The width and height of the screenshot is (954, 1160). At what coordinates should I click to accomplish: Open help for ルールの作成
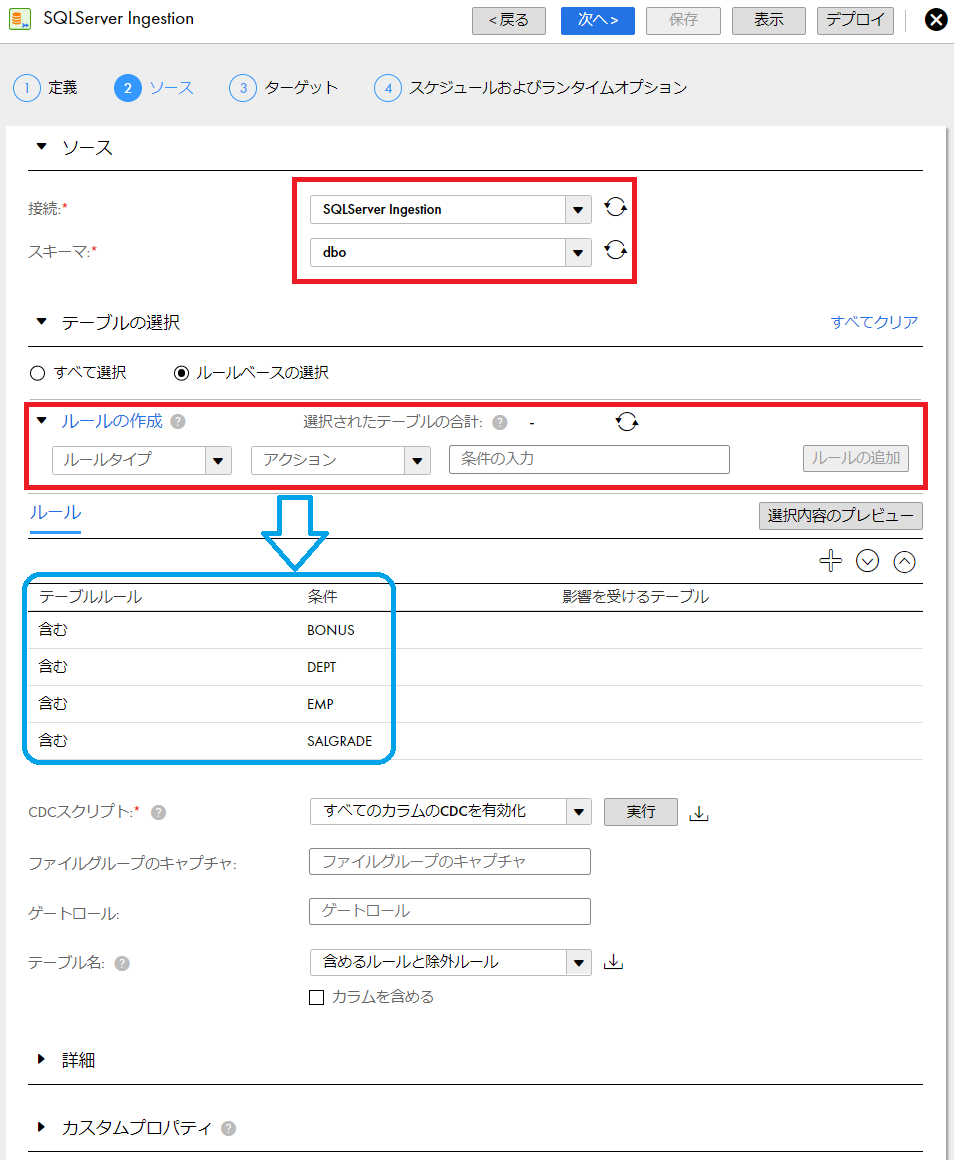coord(177,422)
